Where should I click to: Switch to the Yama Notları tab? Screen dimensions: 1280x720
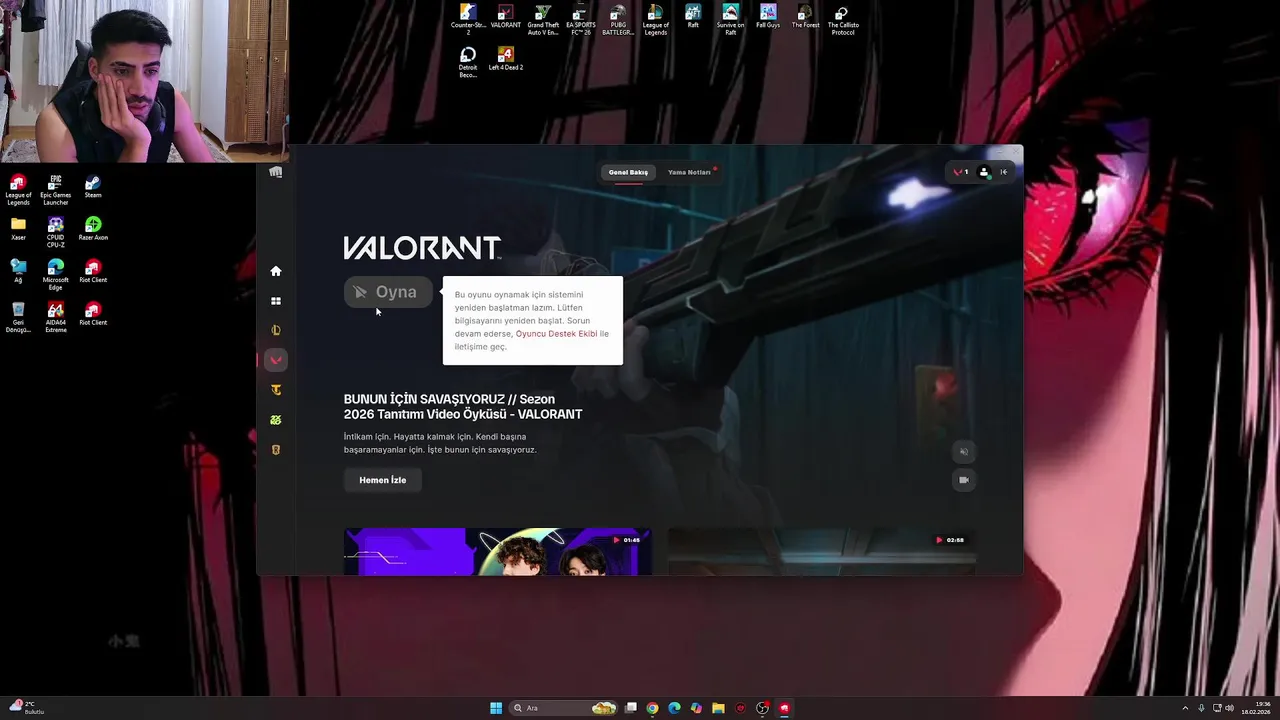[x=689, y=172]
